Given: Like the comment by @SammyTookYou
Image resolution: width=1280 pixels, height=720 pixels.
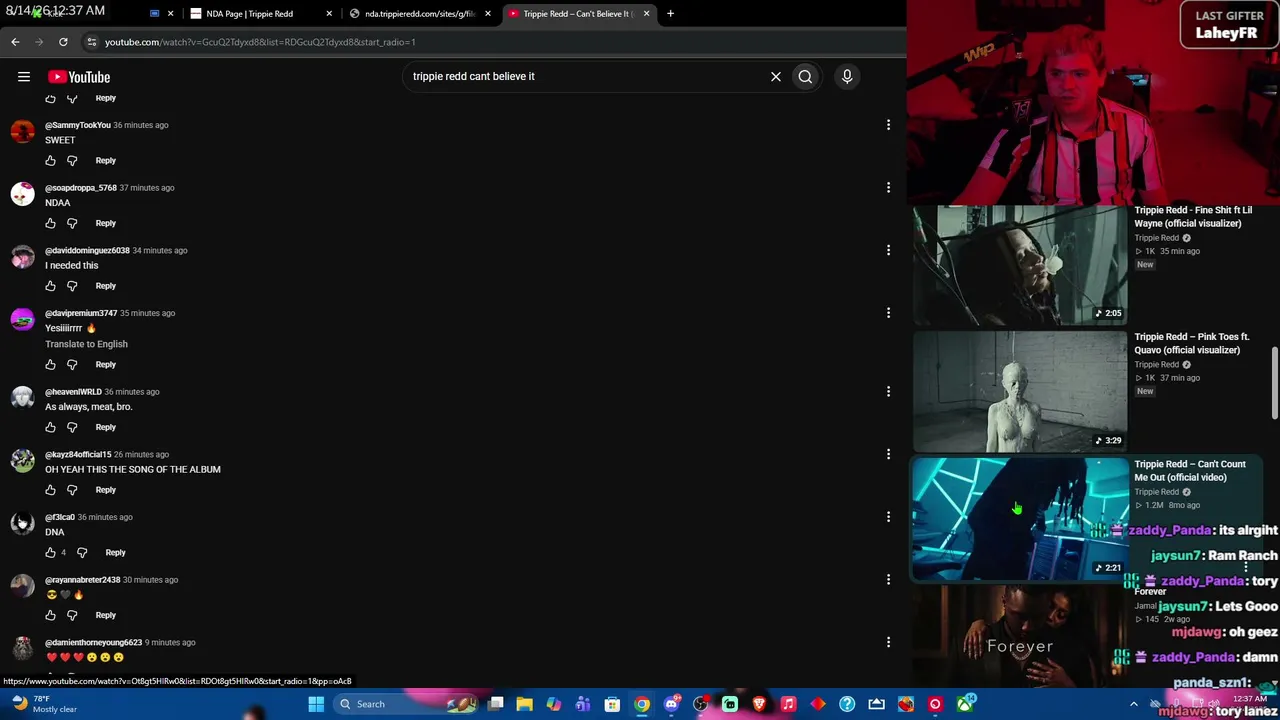Looking at the screenshot, I should pos(50,160).
